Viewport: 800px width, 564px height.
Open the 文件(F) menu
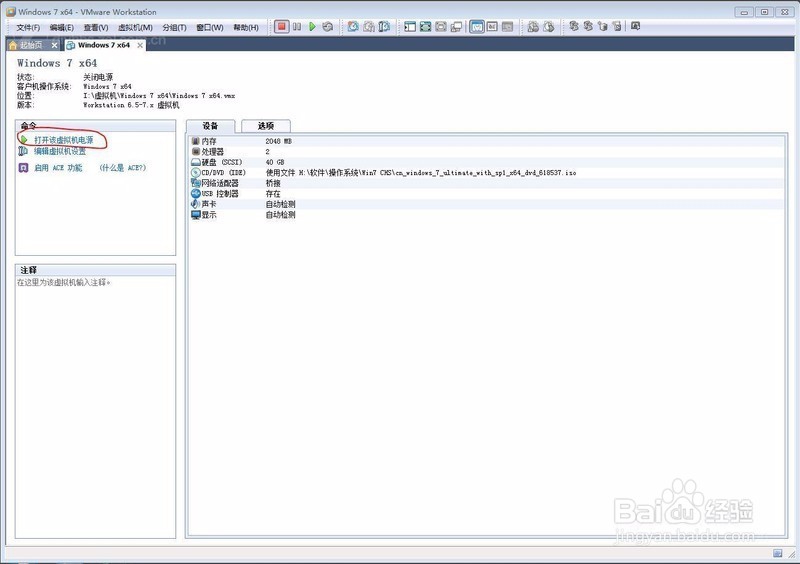click(28, 28)
